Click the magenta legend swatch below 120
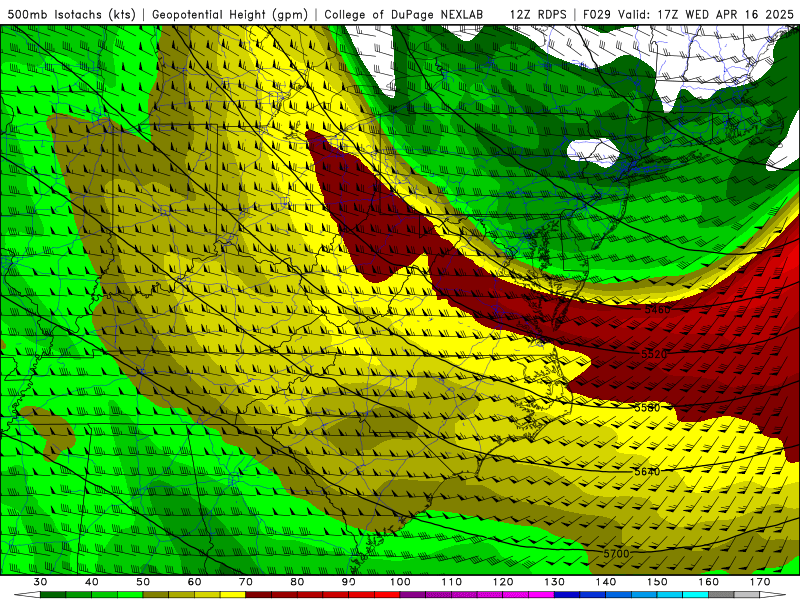This screenshot has height=600, width=800. pos(516,595)
